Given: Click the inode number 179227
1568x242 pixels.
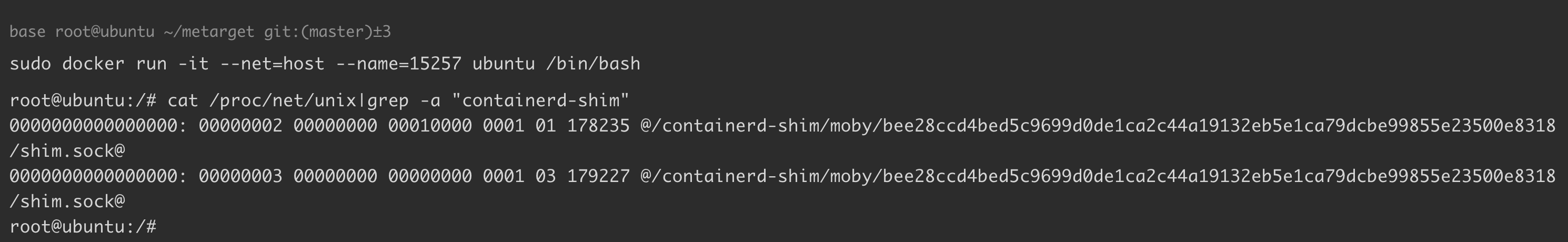Looking at the screenshot, I should [598, 176].
